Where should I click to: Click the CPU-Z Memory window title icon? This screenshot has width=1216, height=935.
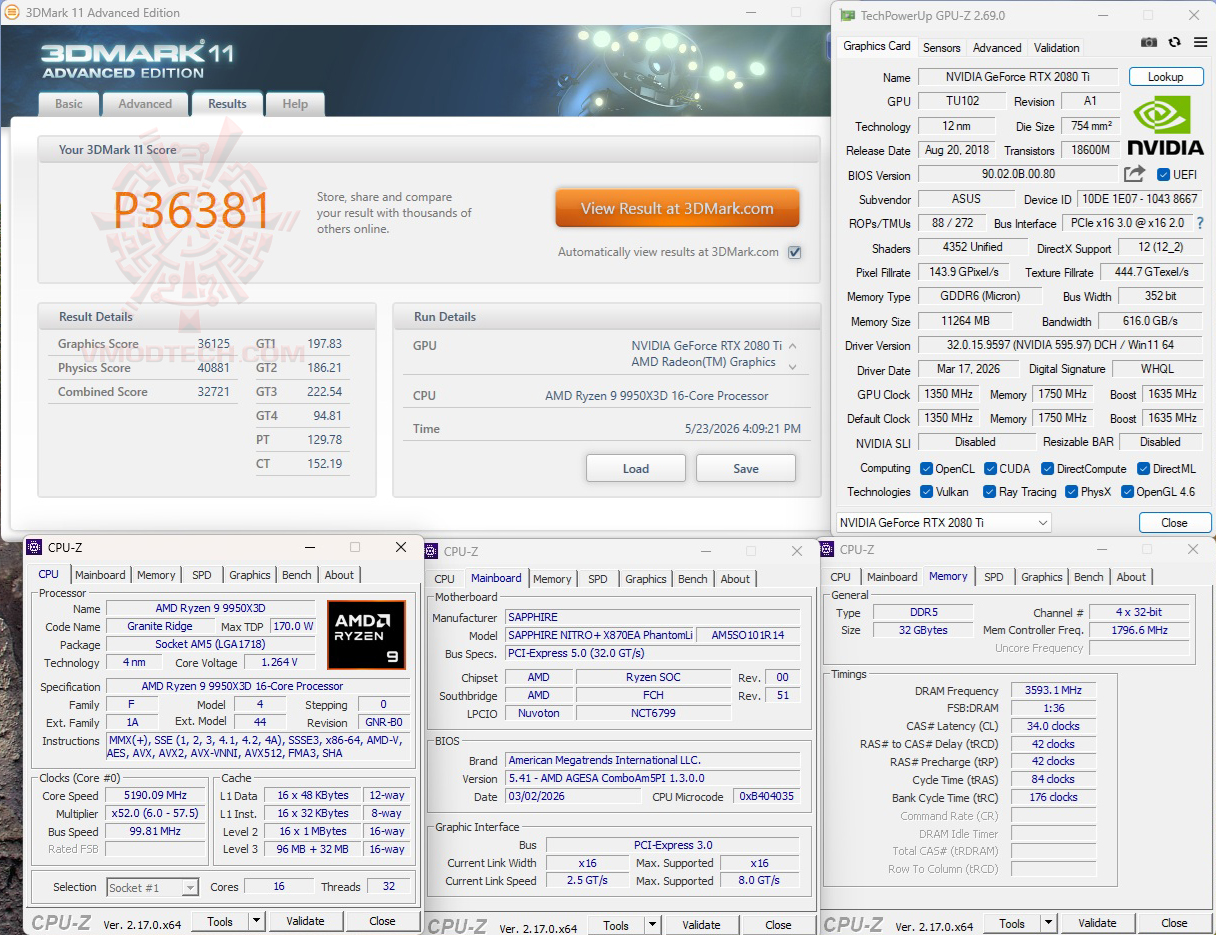tap(828, 549)
